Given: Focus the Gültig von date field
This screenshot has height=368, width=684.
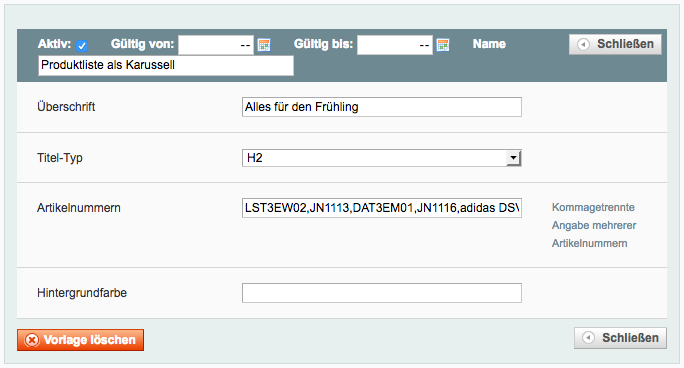Looking at the screenshot, I should click(x=216, y=45).
